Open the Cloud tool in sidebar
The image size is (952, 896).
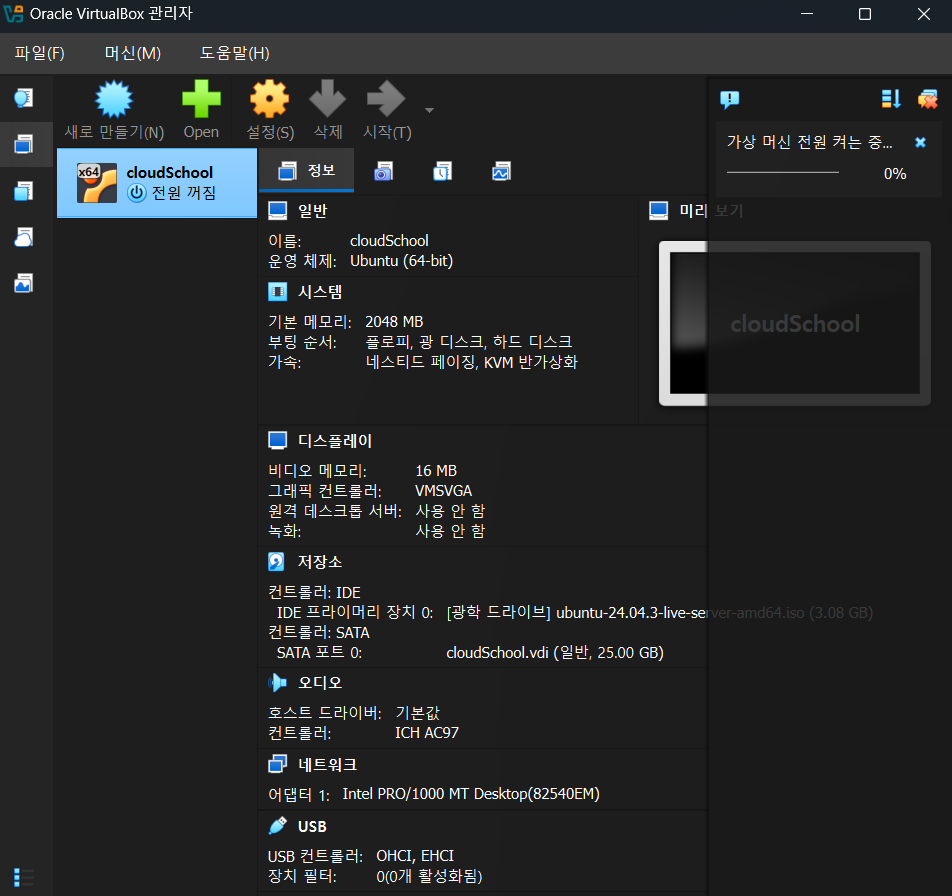[24, 237]
